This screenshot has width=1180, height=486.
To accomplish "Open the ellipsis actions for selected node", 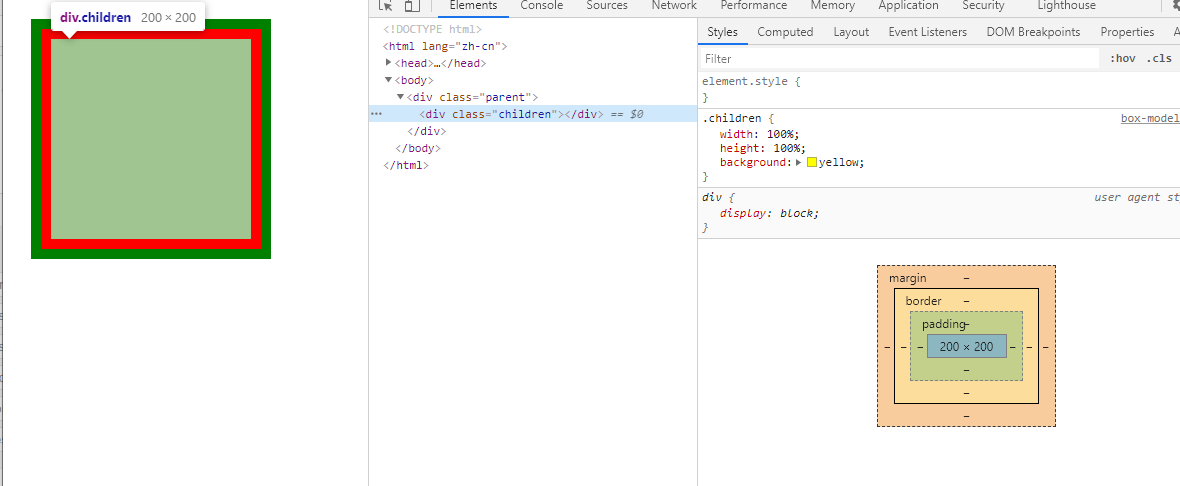I will tap(377, 114).
